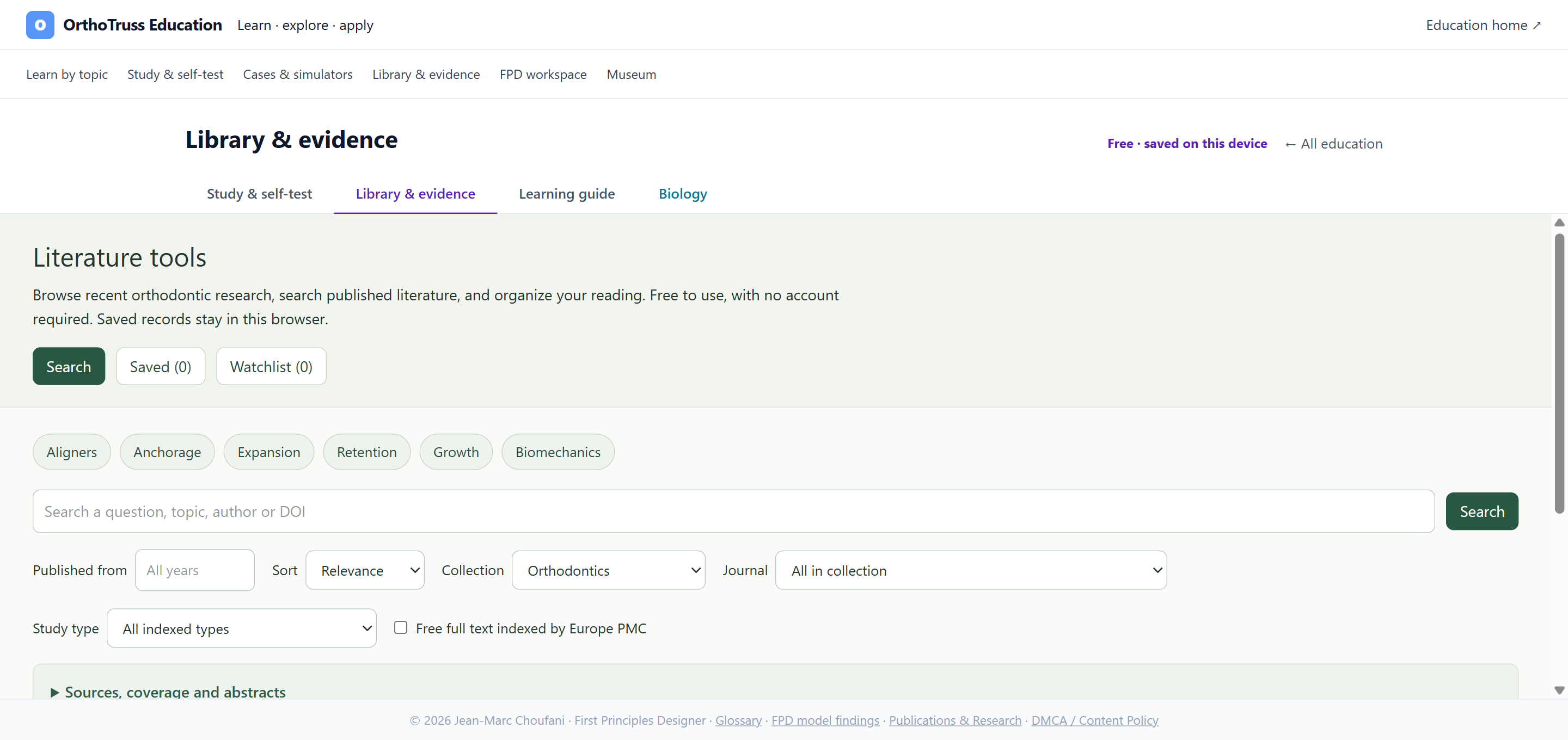The image size is (1568, 740).
Task: Open FPD workspace menu item
Action: pyautogui.click(x=543, y=74)
